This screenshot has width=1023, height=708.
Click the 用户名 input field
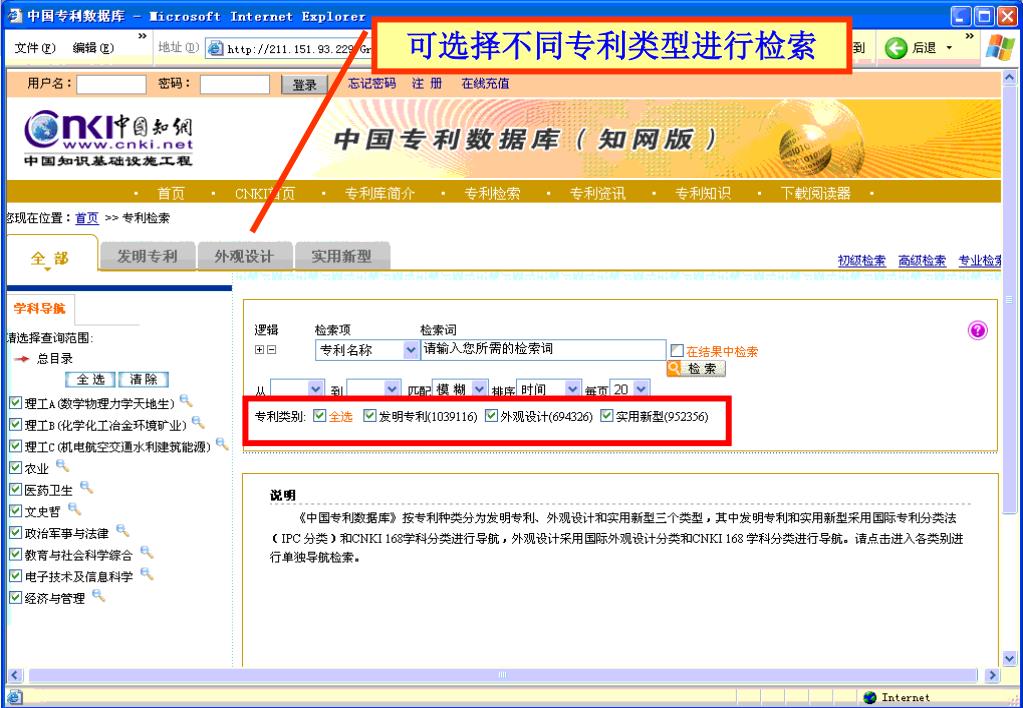tap(112, 85)
